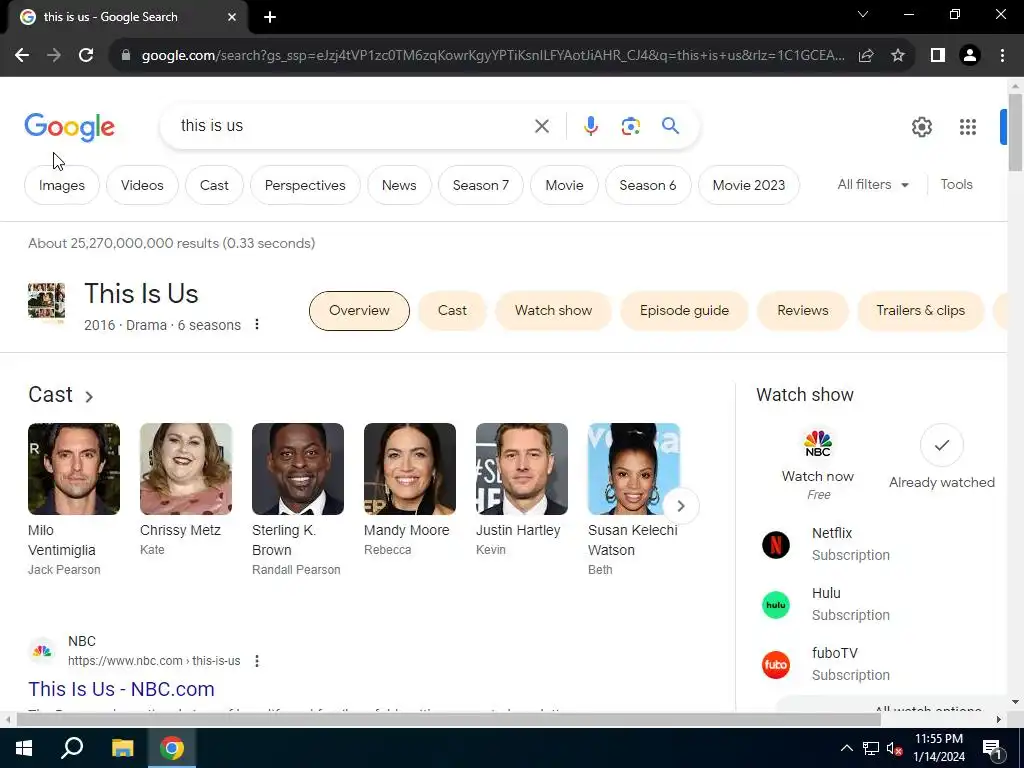
Task: Watch now on NBC for free
Action: click(x=818, y=464)
